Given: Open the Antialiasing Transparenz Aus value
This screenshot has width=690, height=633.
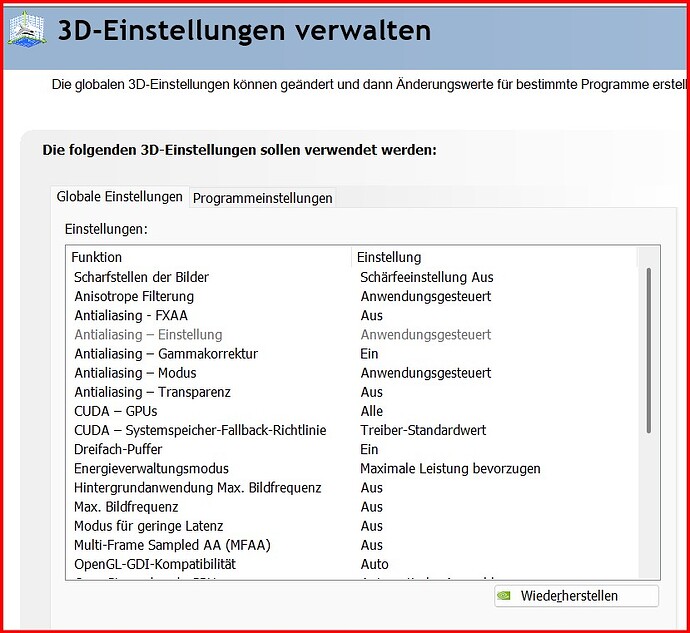Looking at the screenshot, I should [x=371, y=392].
